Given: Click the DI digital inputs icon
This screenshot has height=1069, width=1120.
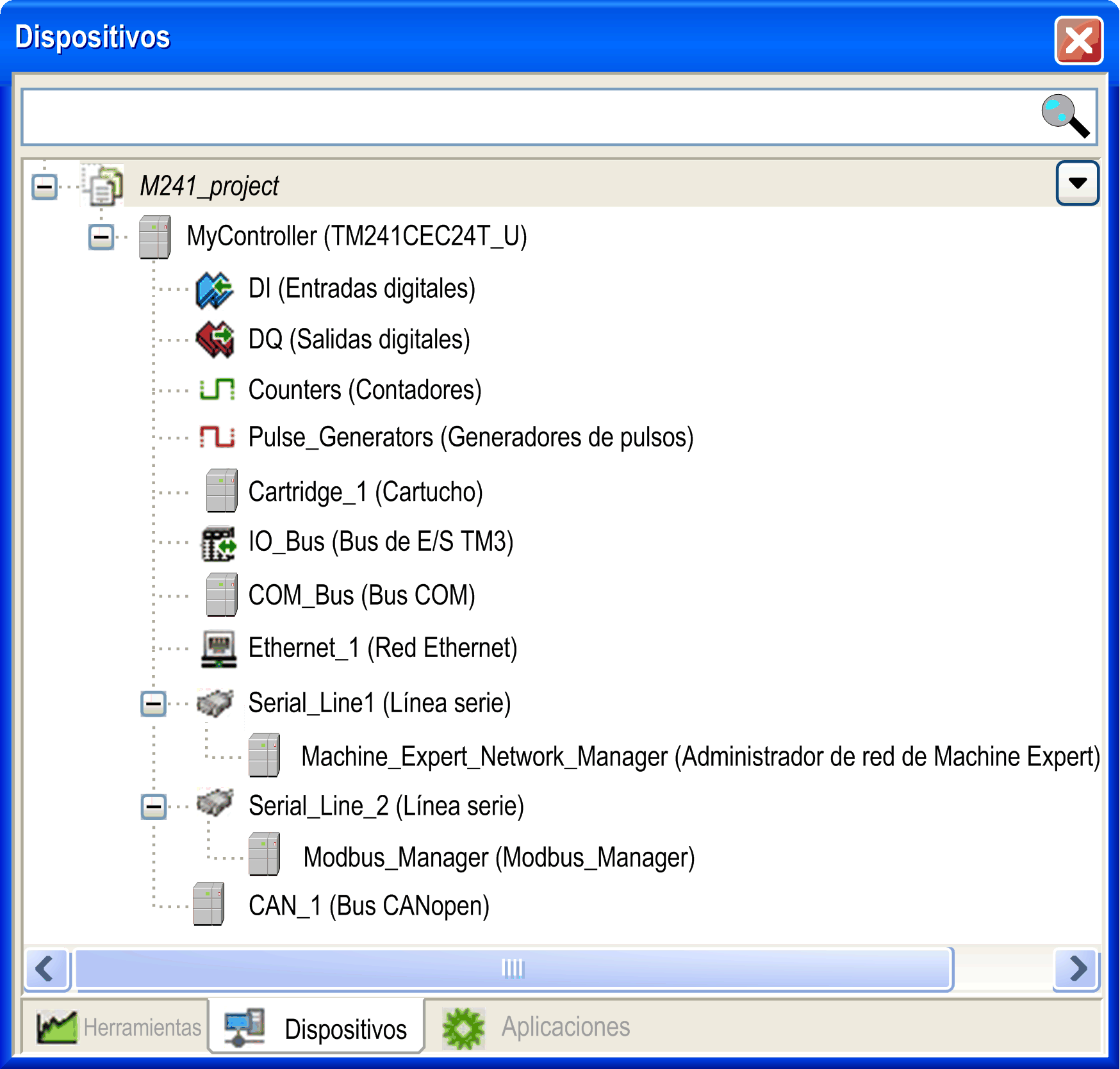Looking at the screenshot, I should point(214,290).
